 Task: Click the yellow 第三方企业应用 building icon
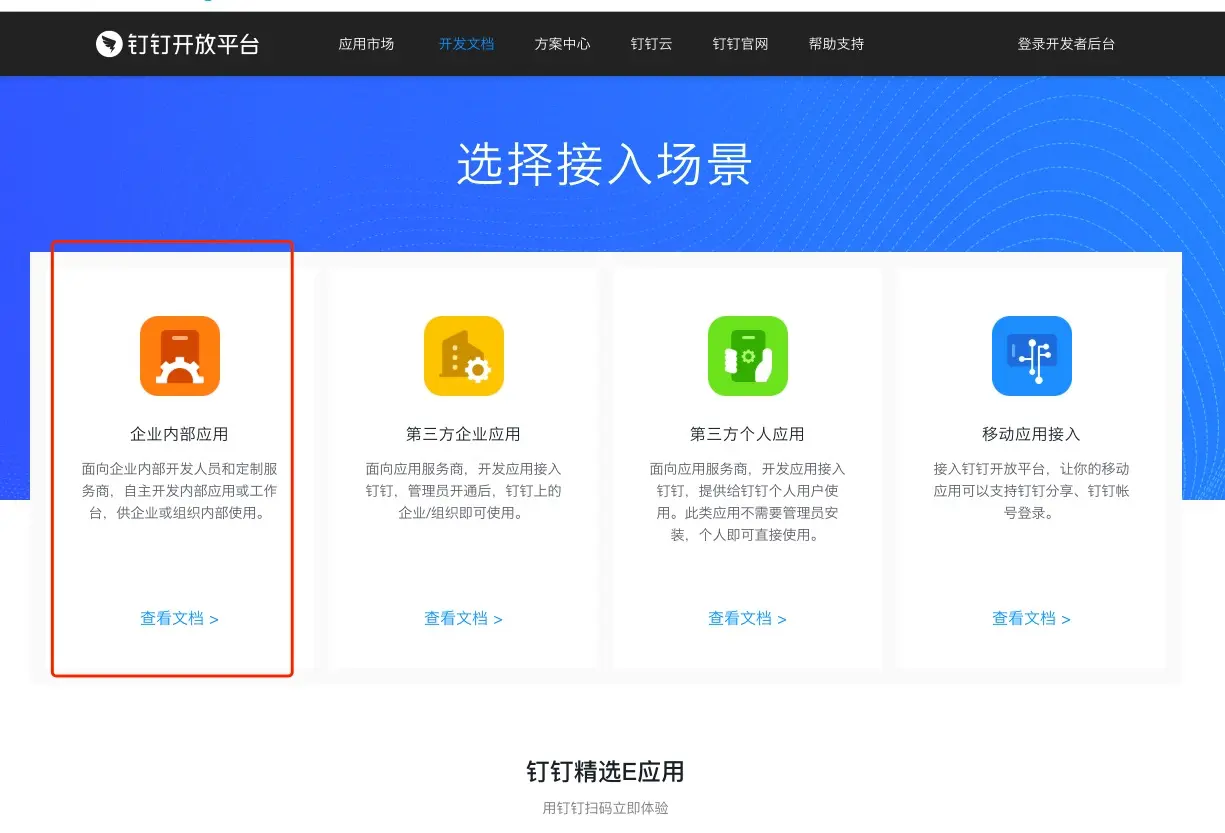[464, 356]
